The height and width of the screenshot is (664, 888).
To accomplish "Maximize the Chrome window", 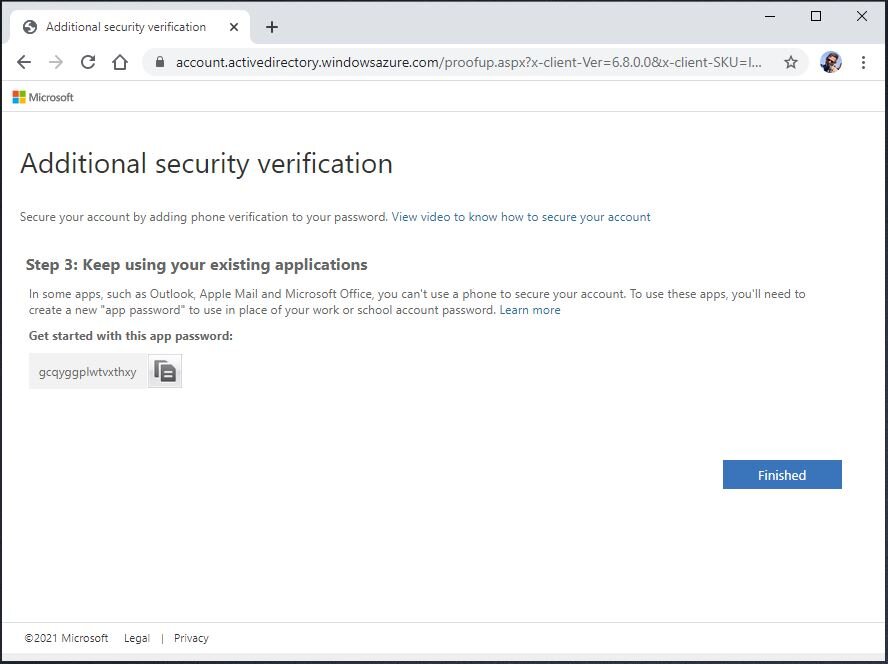I will click(816, 16).
